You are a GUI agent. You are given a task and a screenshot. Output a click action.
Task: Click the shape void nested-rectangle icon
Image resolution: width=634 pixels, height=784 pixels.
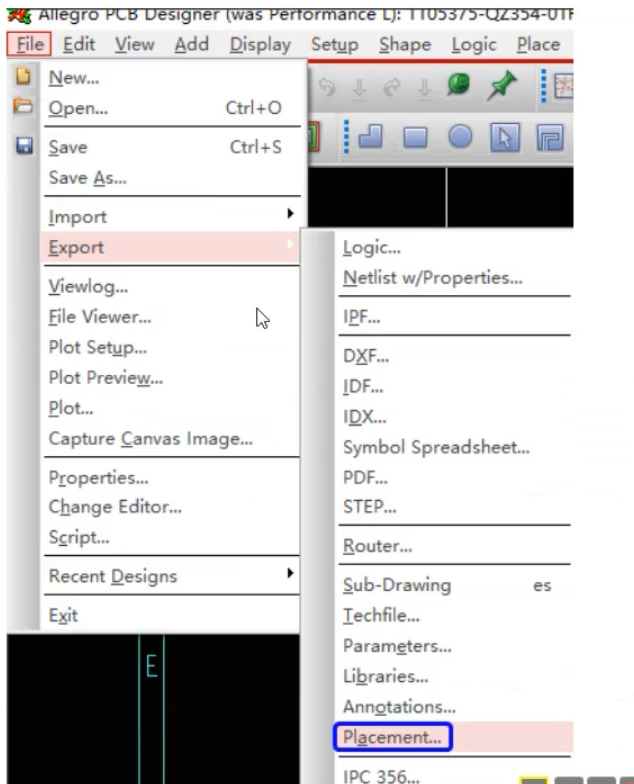[x=550, y=138]
